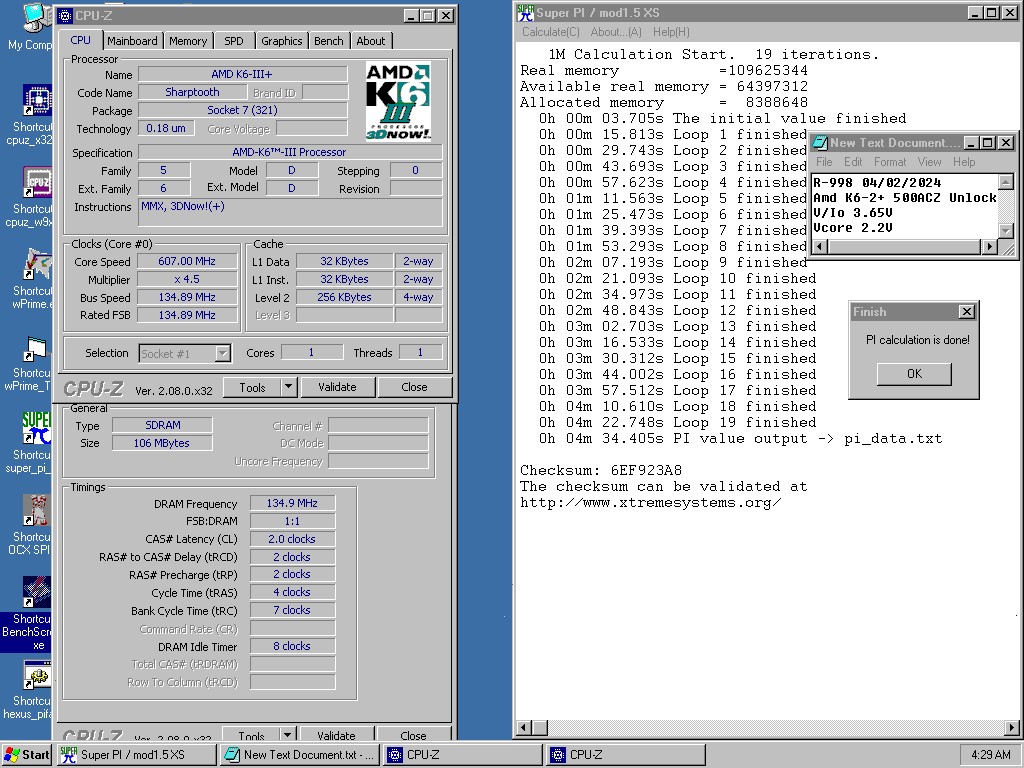Click notepad vertical scrollbar up arrow
The width and height of the screenshot is (1024, 768).
pos(1006,182)
